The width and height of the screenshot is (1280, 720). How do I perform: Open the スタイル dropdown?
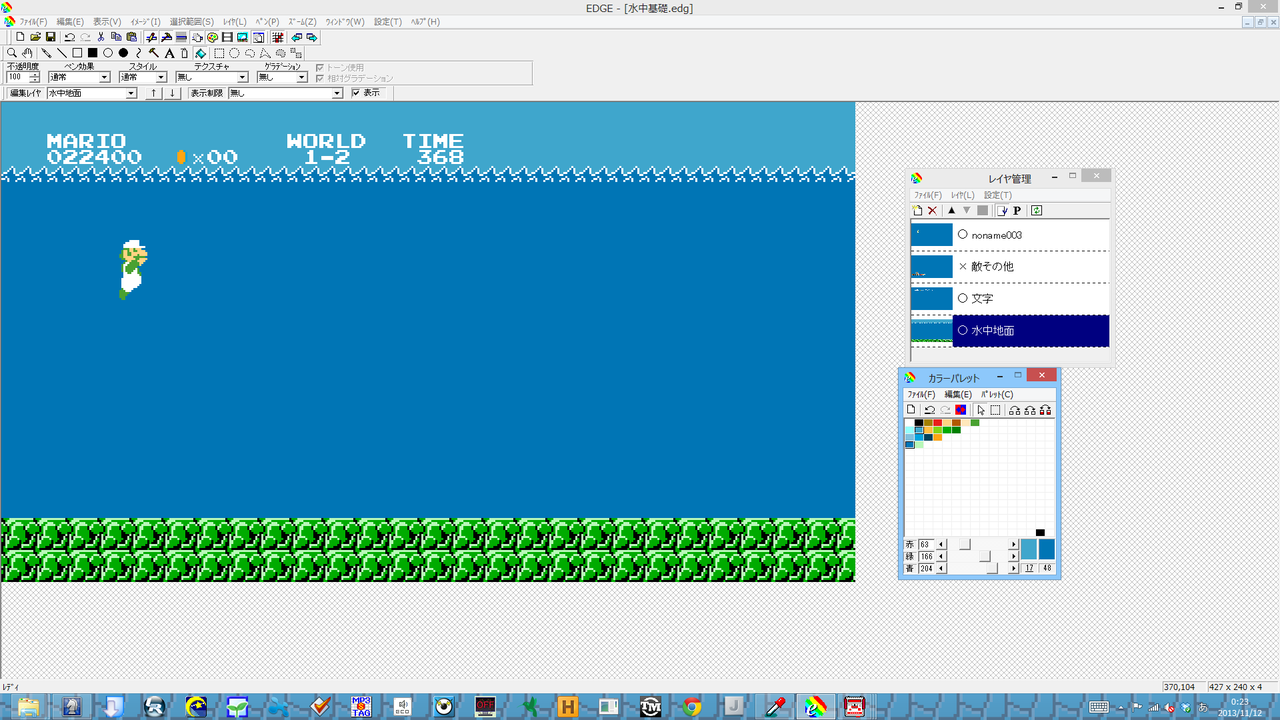(161, 77)
